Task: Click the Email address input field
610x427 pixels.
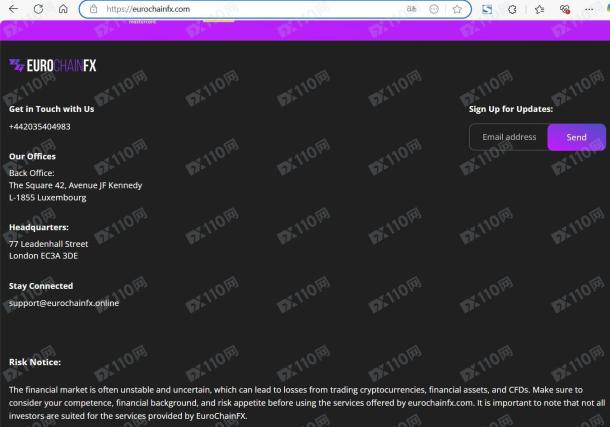Action: click(508, 137)
